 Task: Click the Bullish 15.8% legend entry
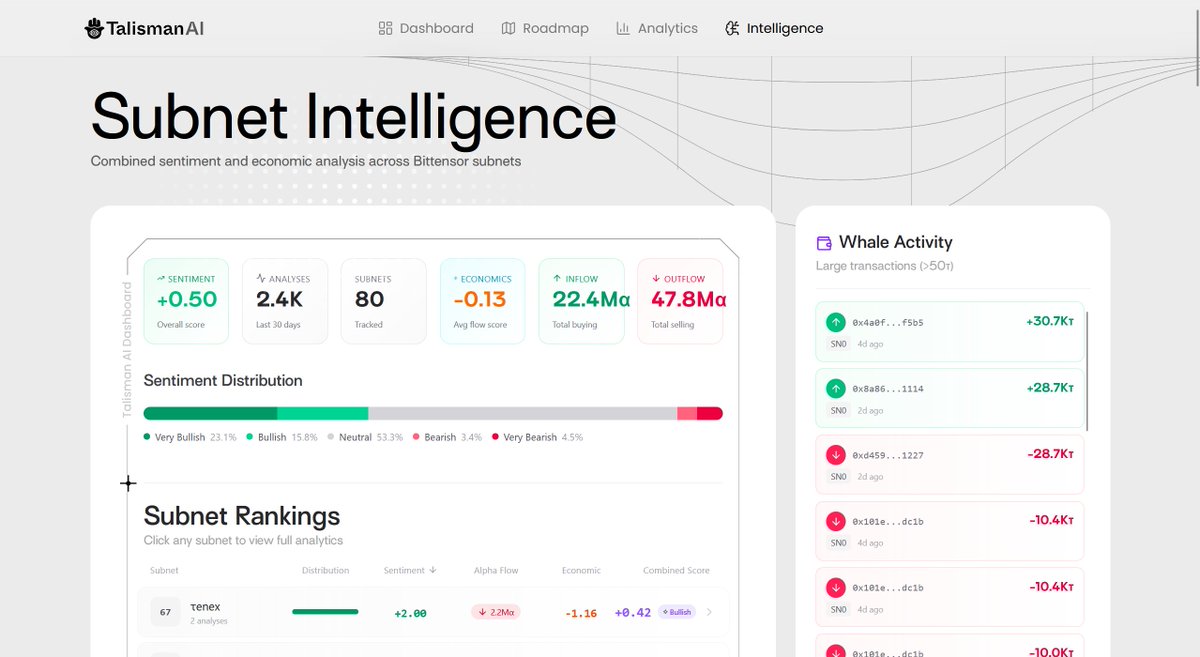[x=282, y=437]
